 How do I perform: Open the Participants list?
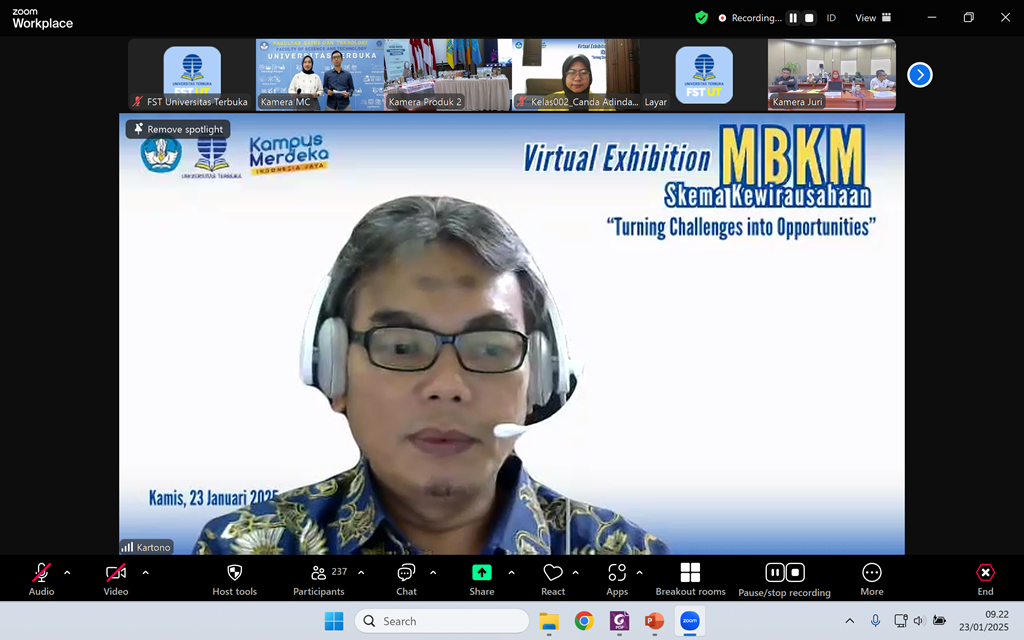coord(319,573)
